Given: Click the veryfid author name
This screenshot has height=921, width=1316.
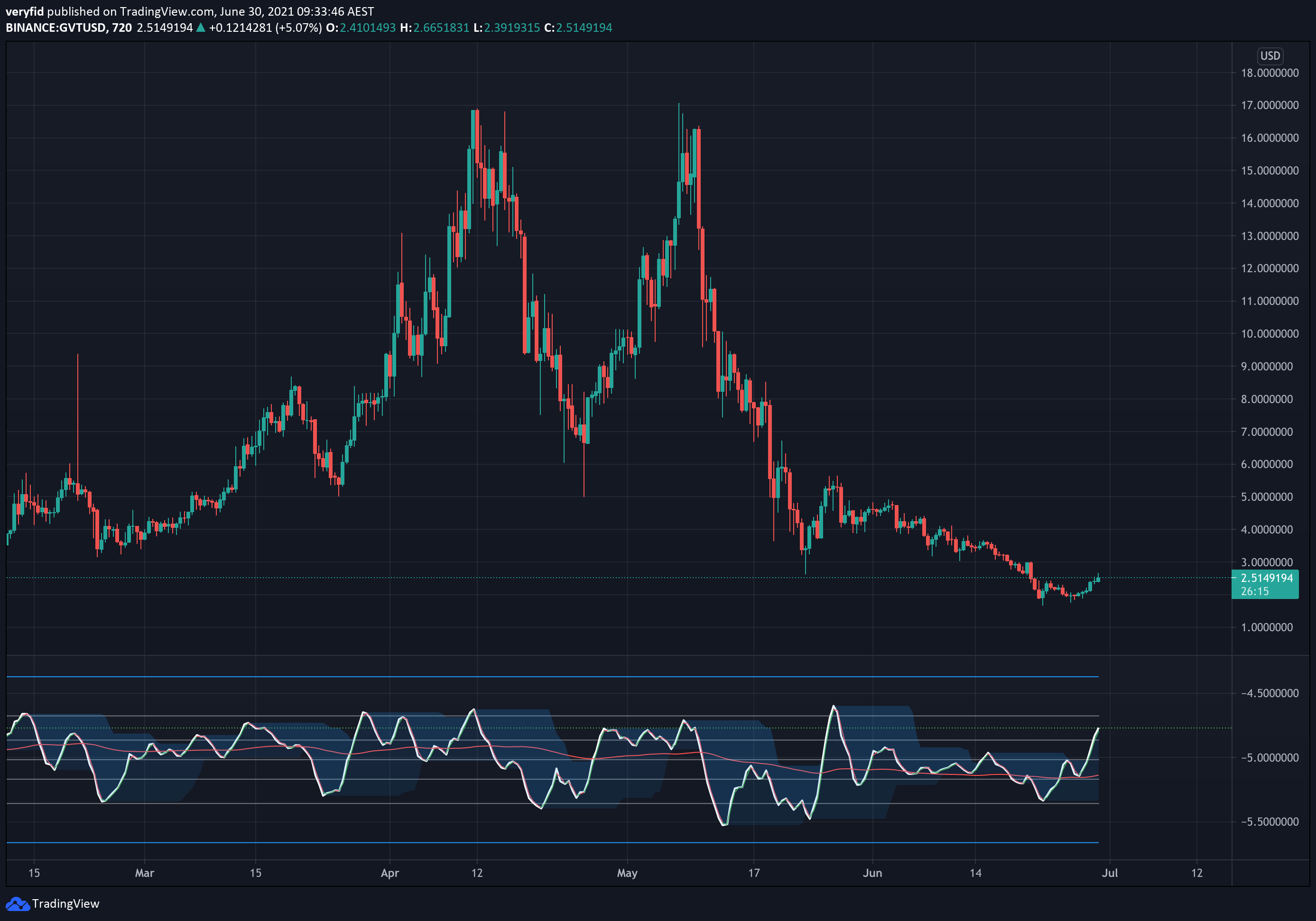Looking at the screenshot, I should click(25, 11).
